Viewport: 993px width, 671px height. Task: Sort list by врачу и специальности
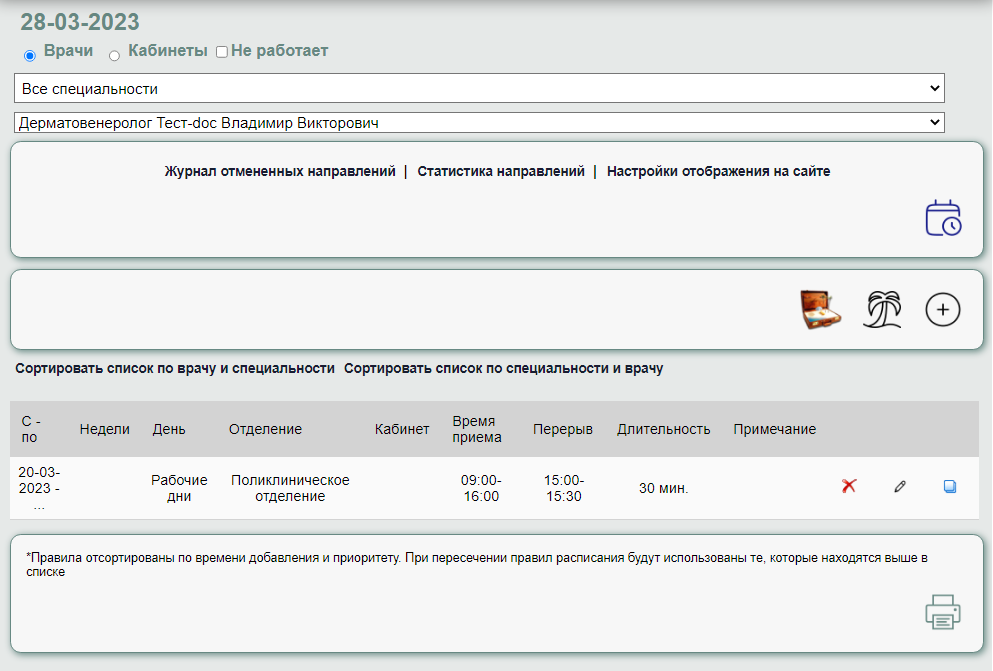[175, 368]
